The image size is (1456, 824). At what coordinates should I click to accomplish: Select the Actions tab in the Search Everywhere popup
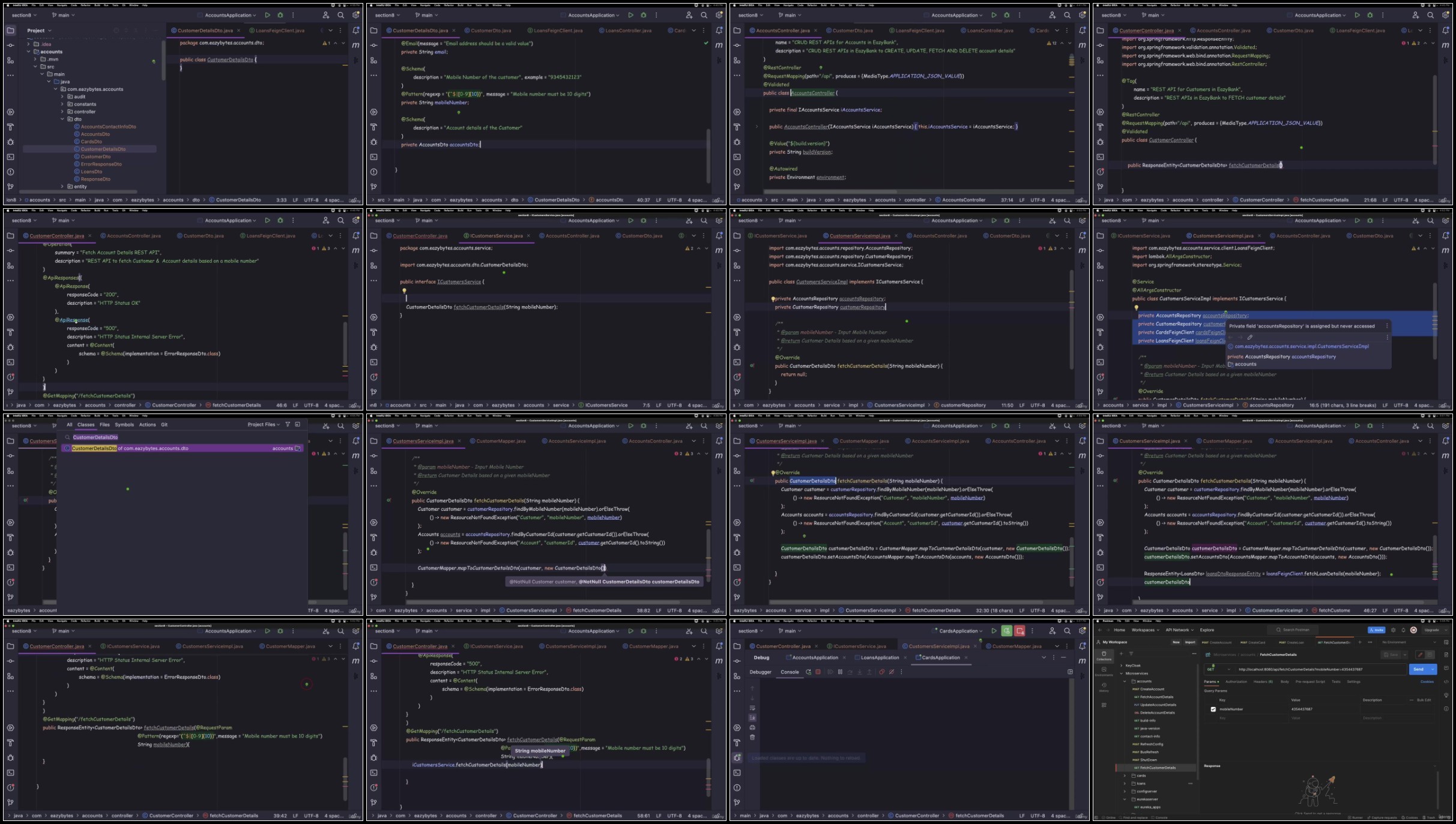pyautogui.click(x=148, y=425)
